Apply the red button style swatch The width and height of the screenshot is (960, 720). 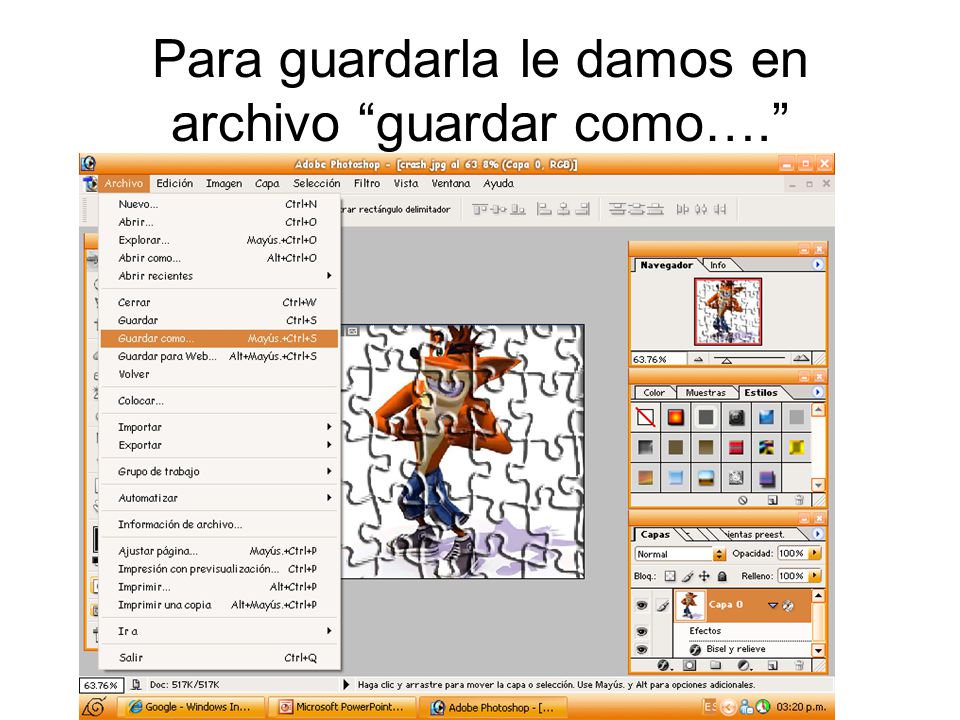pos(675,418)
